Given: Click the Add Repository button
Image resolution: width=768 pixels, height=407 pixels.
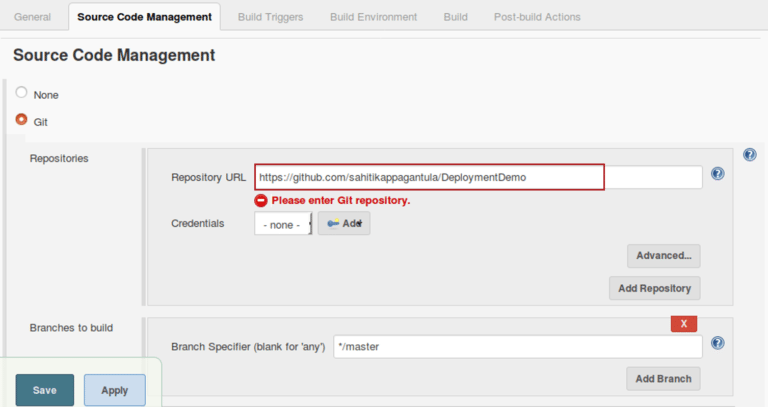Looking at the screenshot, I should pos(654,288).
